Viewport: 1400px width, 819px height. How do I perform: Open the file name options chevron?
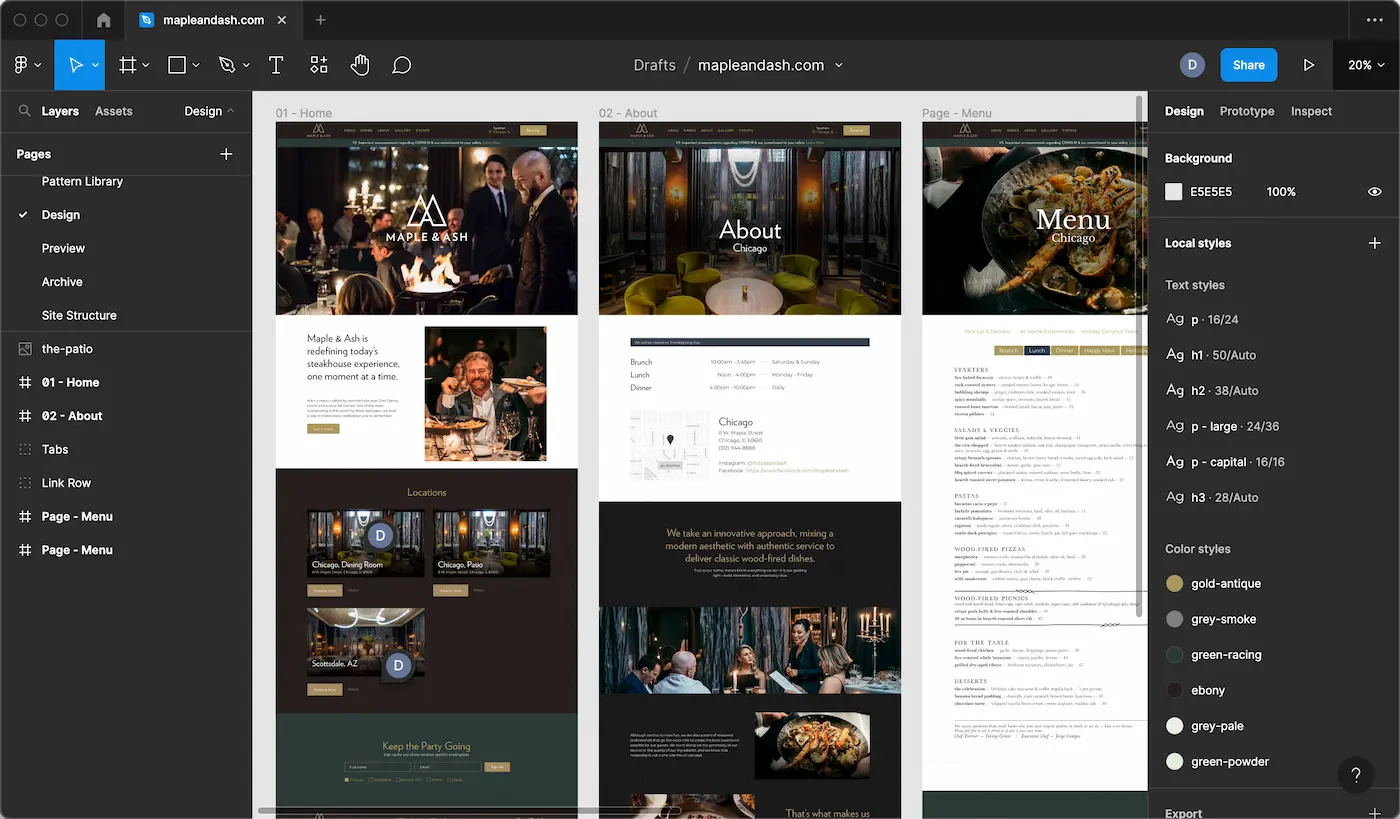839,65
